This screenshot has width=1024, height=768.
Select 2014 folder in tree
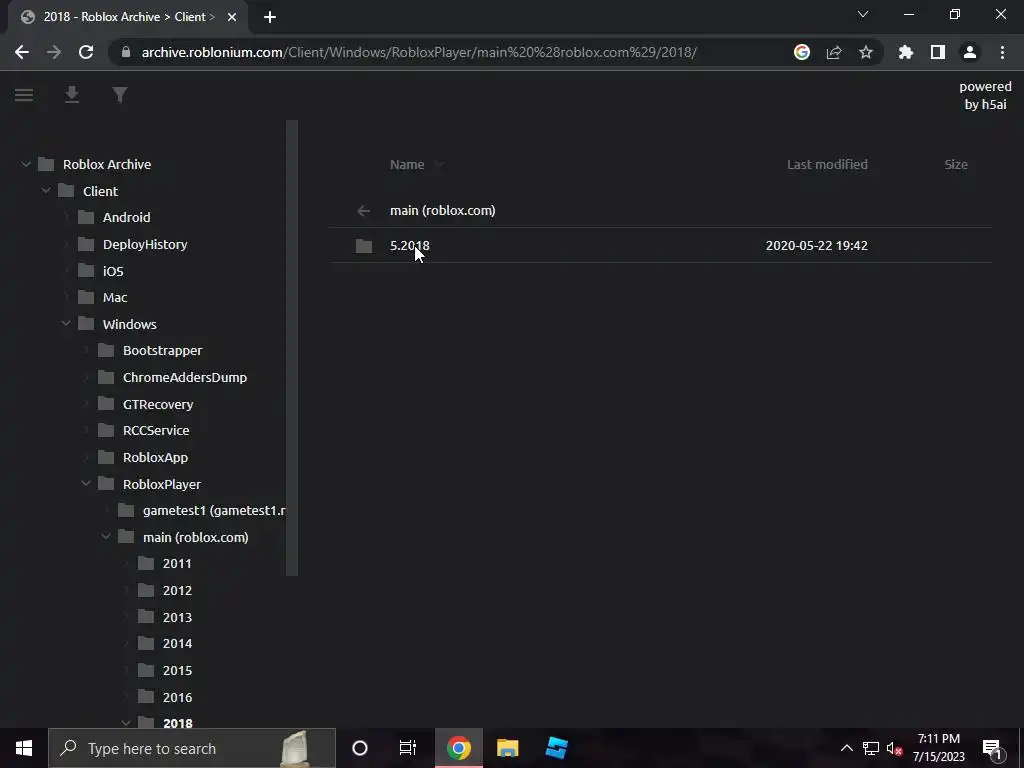coord(177,644)
